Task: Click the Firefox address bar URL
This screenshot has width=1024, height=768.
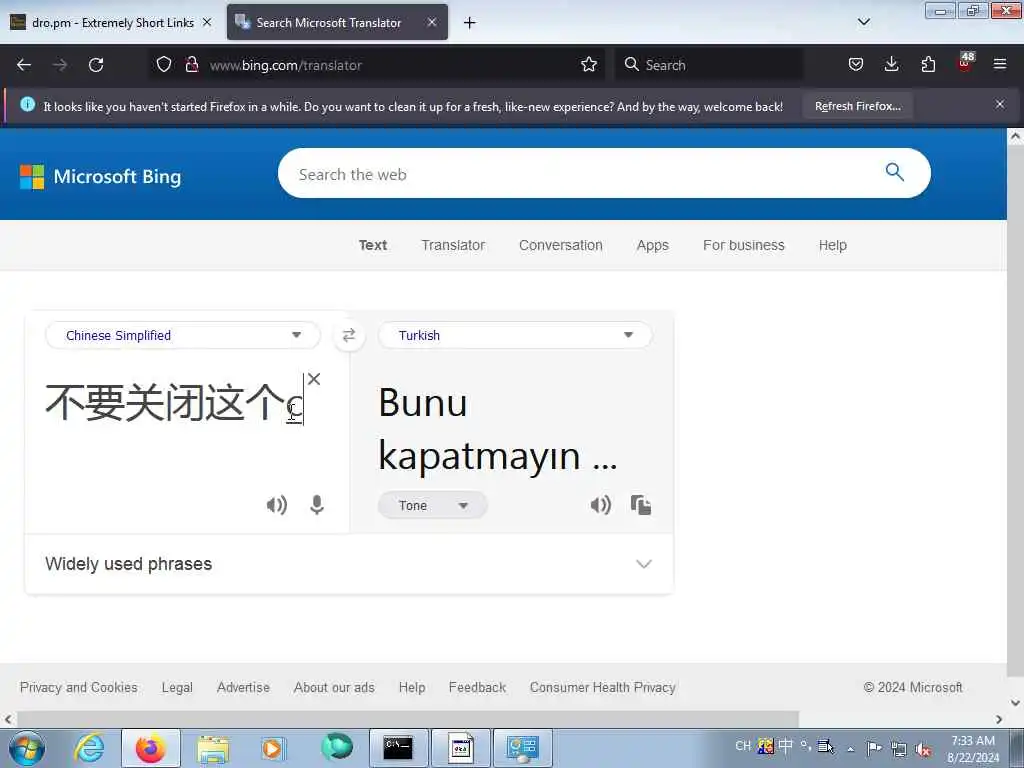Action: 285,65
